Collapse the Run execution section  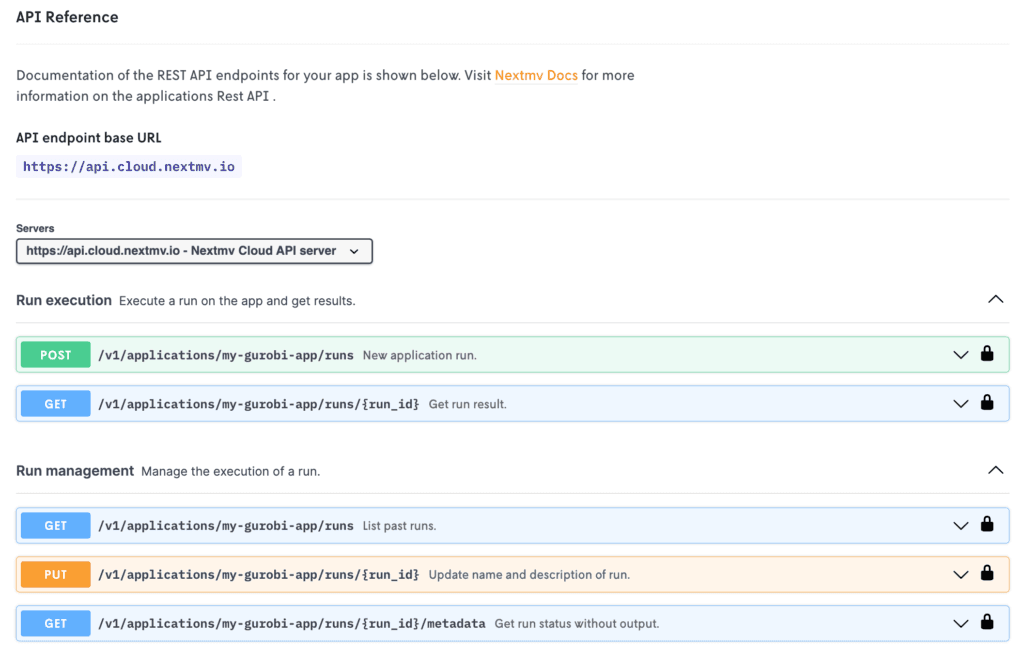(x=995, y=299)
